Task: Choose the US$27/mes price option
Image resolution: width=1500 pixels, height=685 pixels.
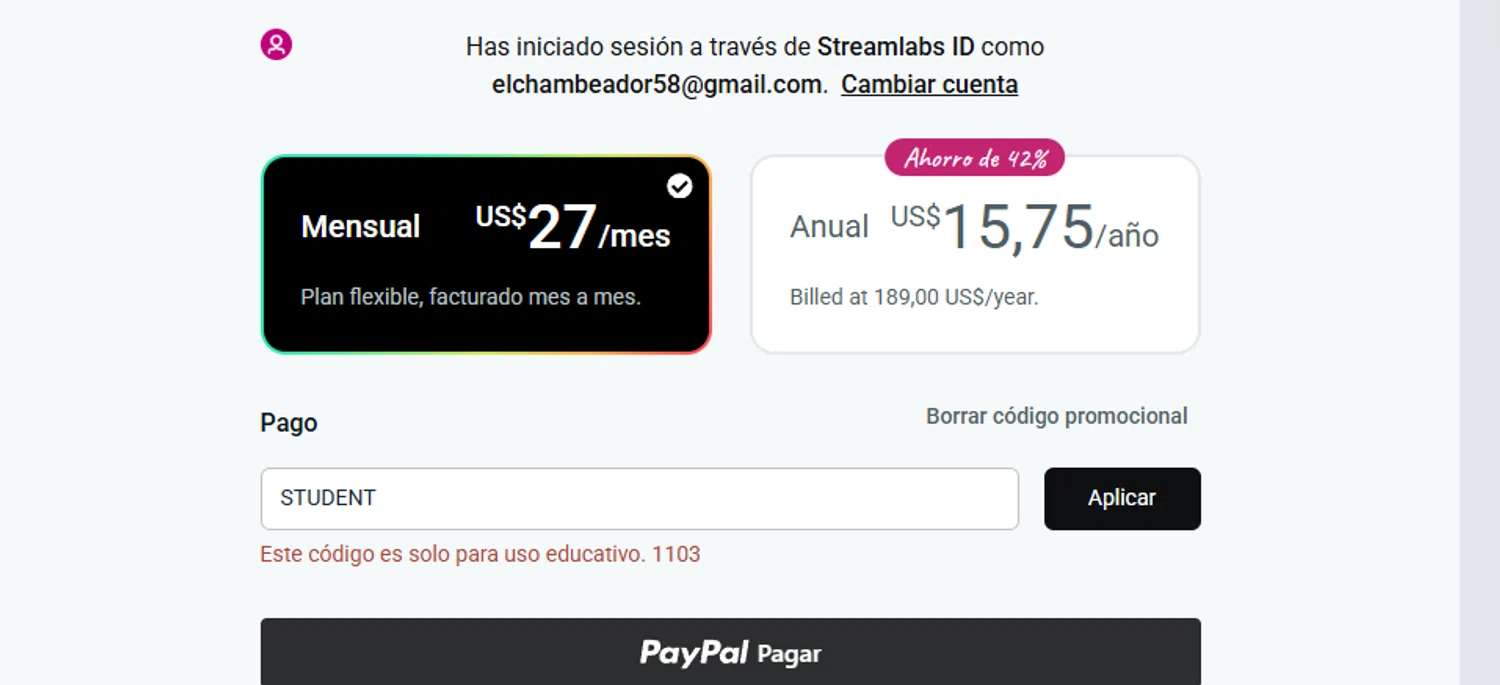Action: tap(573, 227)
